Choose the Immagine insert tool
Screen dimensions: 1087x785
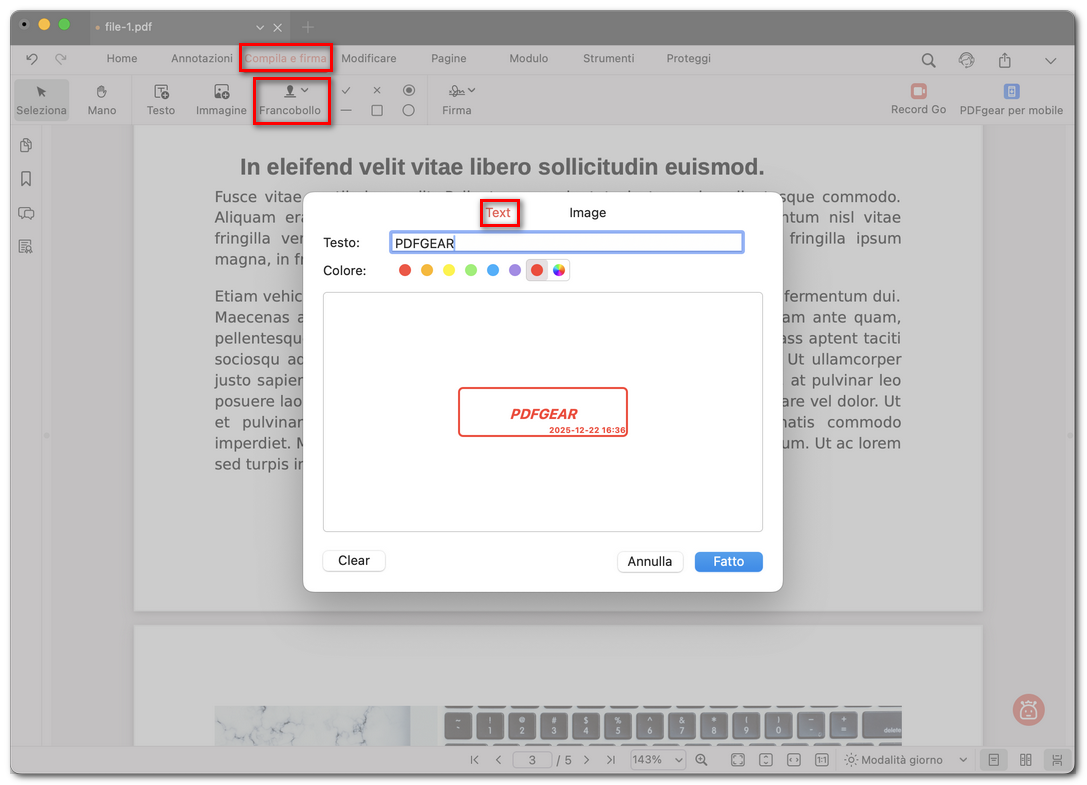[221, 100]
